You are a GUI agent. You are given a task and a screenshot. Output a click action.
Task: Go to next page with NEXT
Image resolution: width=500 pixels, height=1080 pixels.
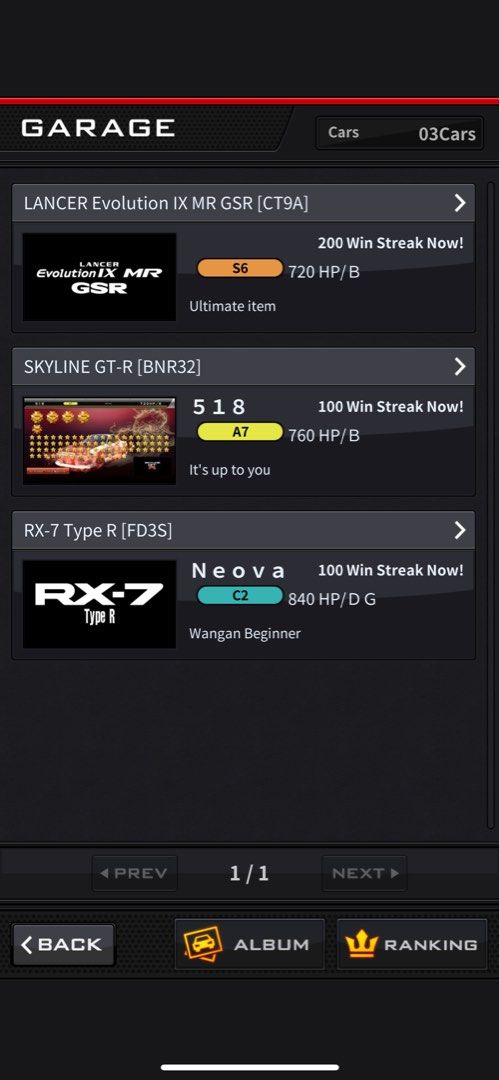(x=364, y=873)
